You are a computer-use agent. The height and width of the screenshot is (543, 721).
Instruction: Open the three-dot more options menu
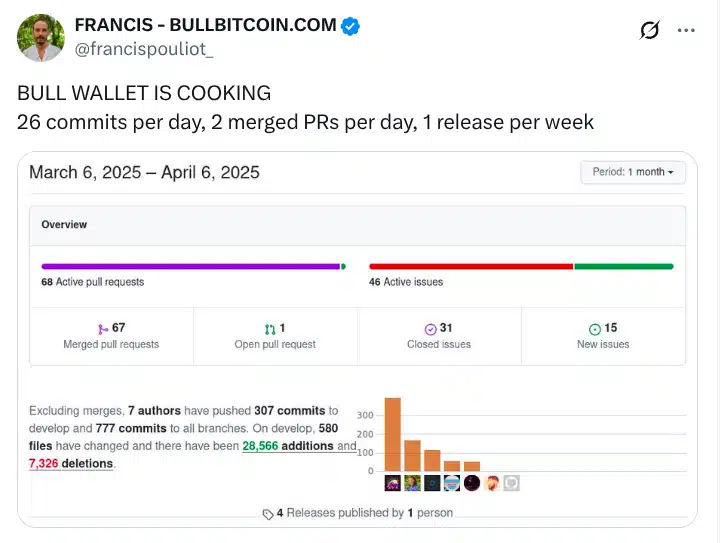tap(686, 30)
